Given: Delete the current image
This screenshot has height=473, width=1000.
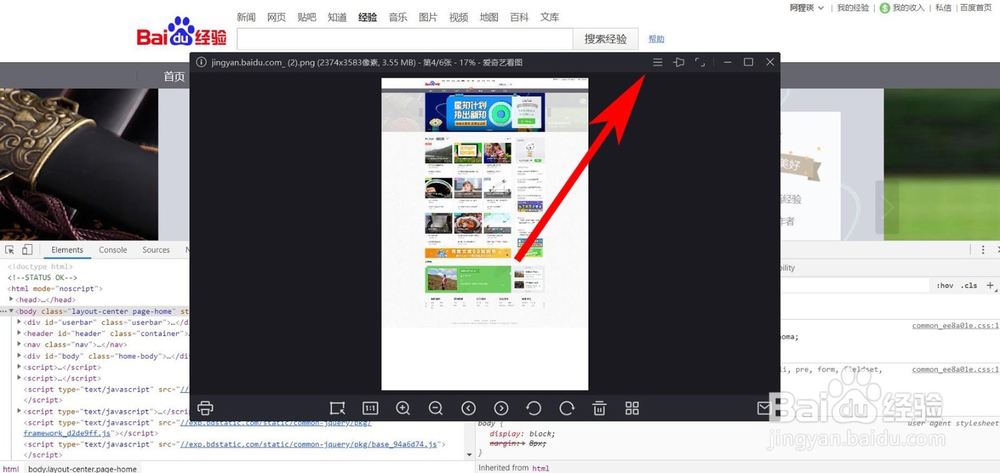Looking at the screenshot, I should [x=599, y=408].
